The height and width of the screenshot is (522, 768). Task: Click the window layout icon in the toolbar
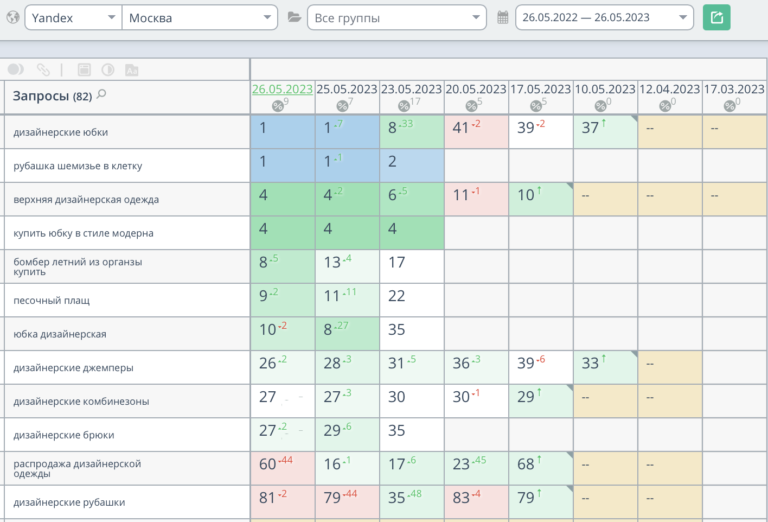[x=84, y=70]
